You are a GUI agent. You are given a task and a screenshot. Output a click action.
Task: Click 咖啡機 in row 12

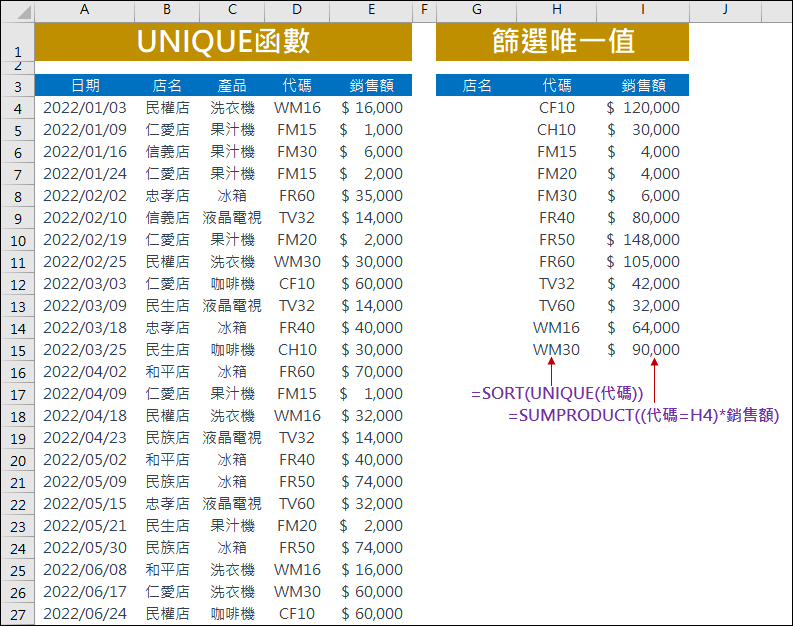tap(232, 284)
